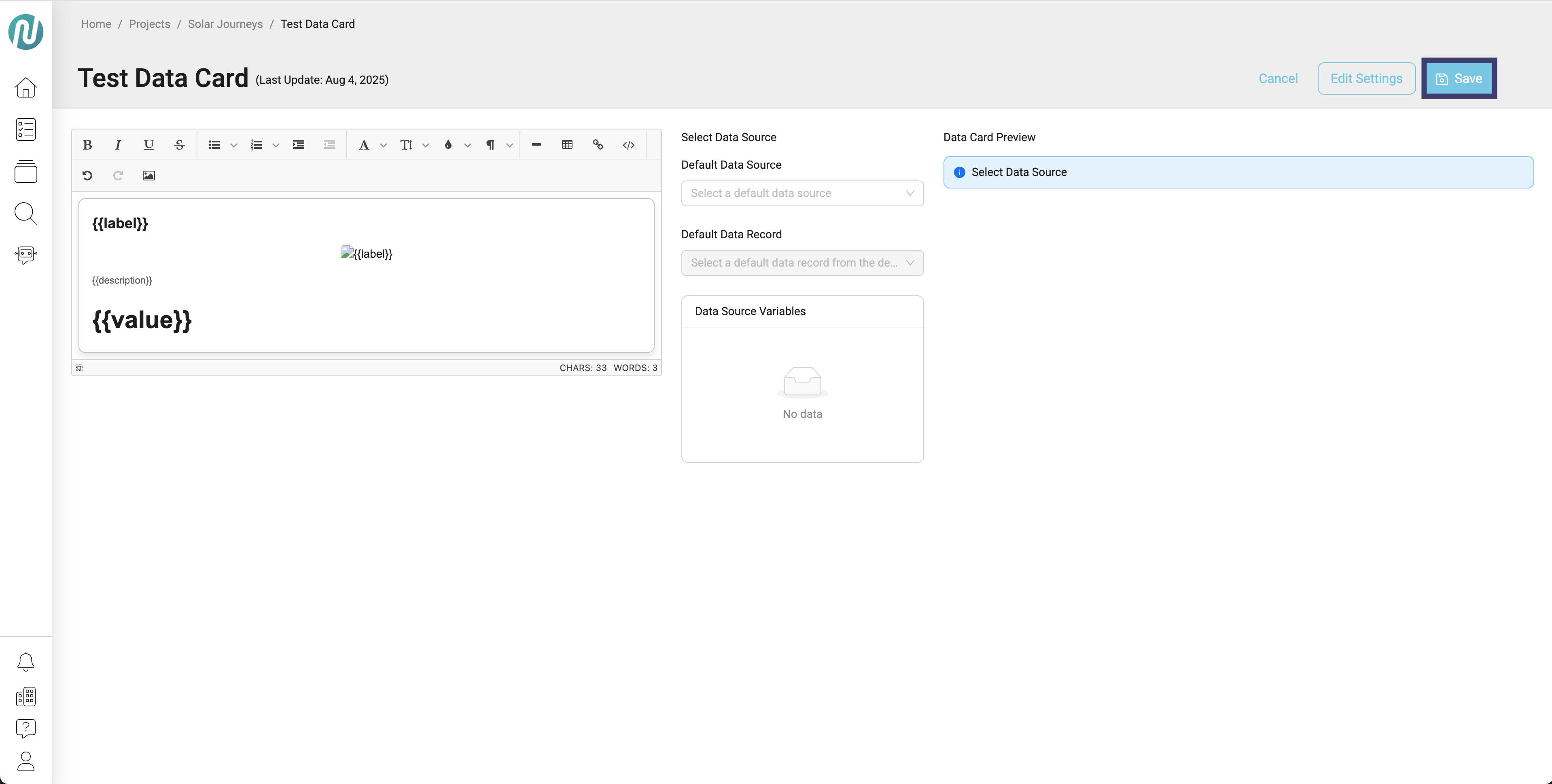Screen dimensions: 1552x784
Task: Toggle underline text formatting
Action: [x=149, y=145]
